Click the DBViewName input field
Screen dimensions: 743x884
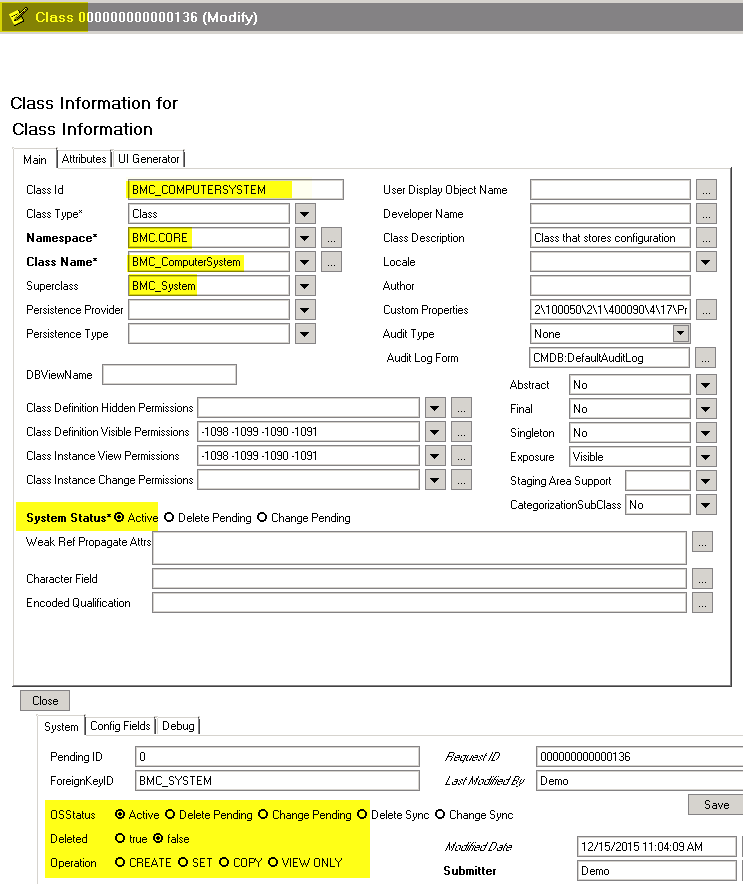click(169, 374)
